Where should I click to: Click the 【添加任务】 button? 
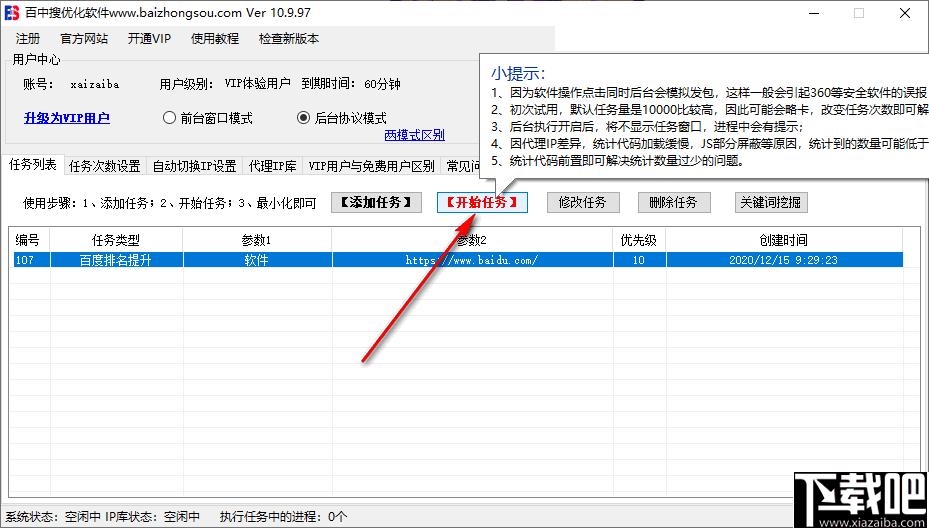pyautogui.click(x=376, y=202)
